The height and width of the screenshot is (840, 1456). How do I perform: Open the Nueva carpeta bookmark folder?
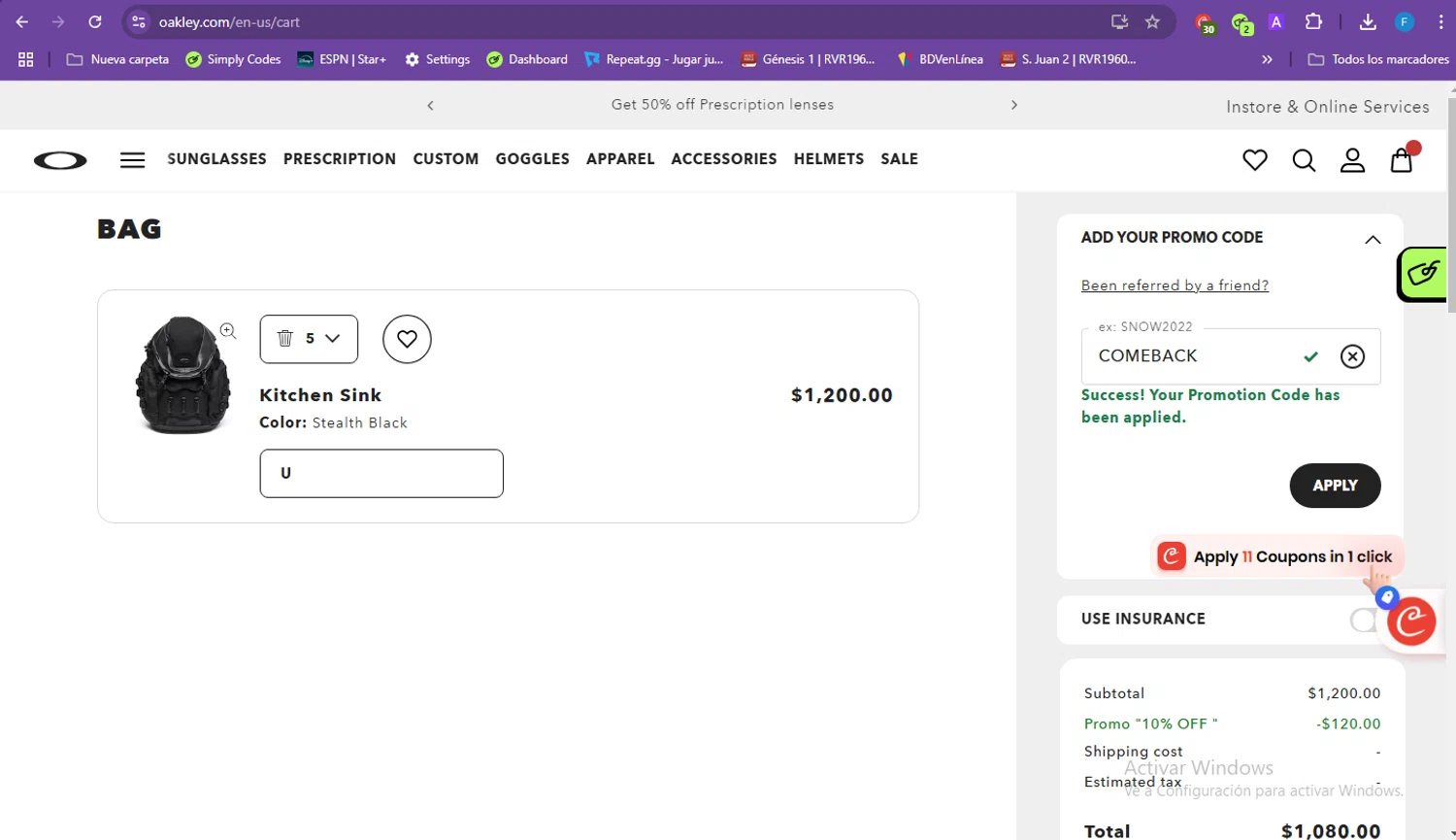click(117, 59)
